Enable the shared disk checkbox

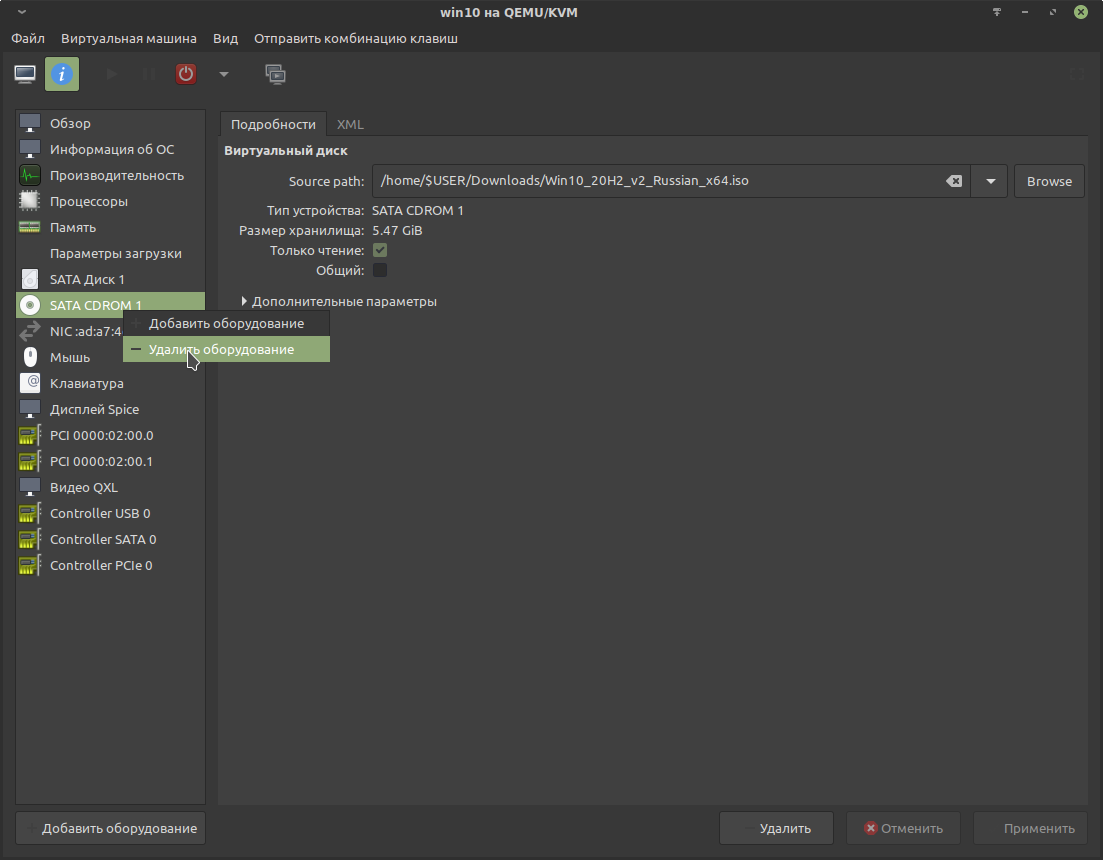(x=380, y=270)
